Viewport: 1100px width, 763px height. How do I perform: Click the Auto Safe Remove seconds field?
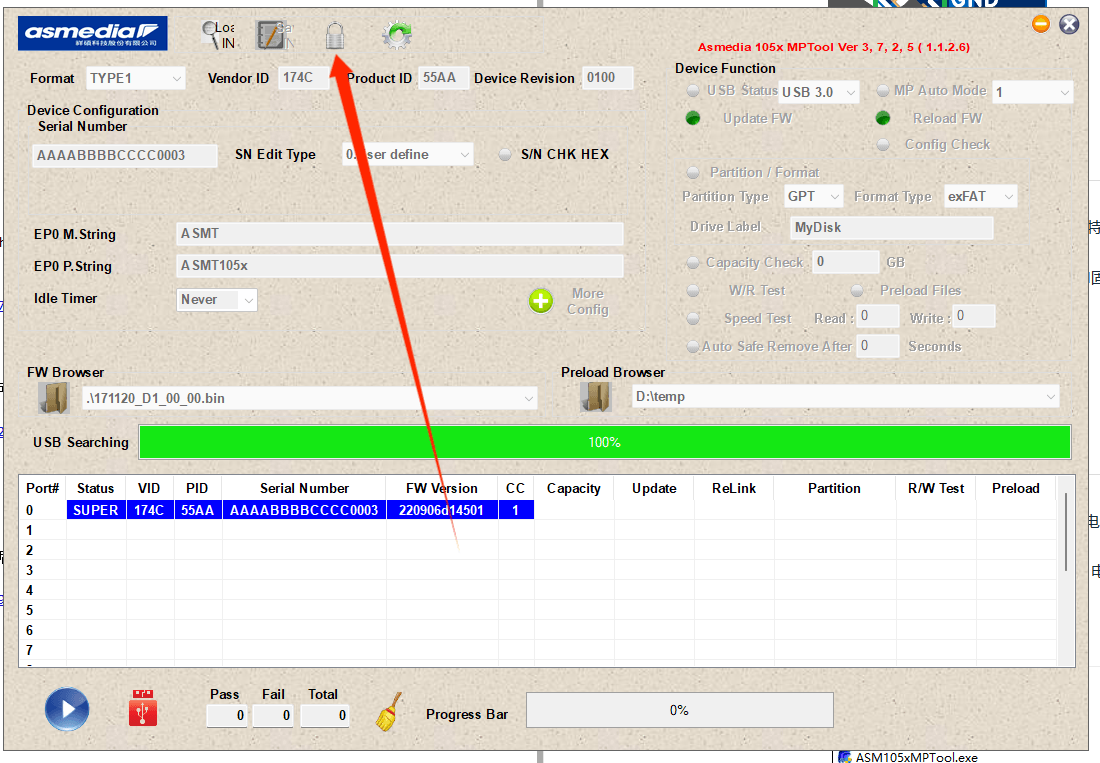pyautogui.click(x=878, y=346)
